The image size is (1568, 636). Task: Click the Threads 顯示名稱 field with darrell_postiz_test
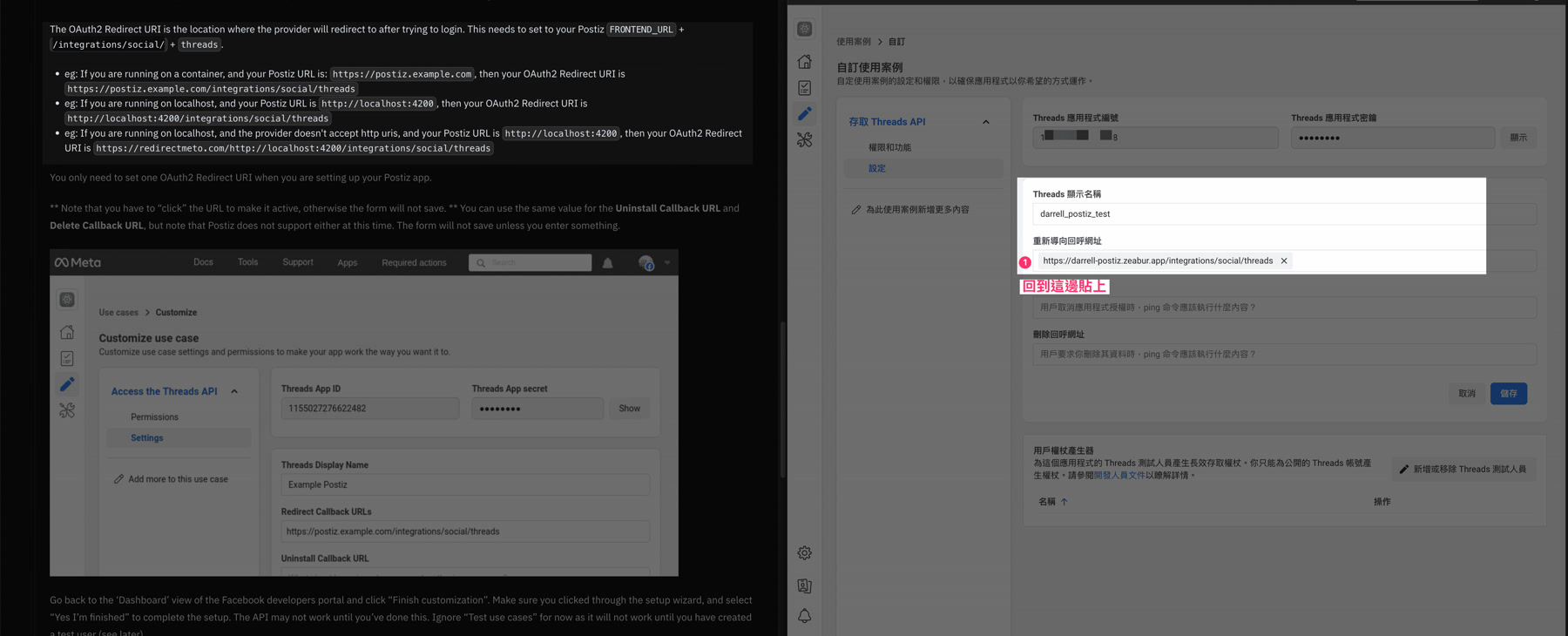1284,213
